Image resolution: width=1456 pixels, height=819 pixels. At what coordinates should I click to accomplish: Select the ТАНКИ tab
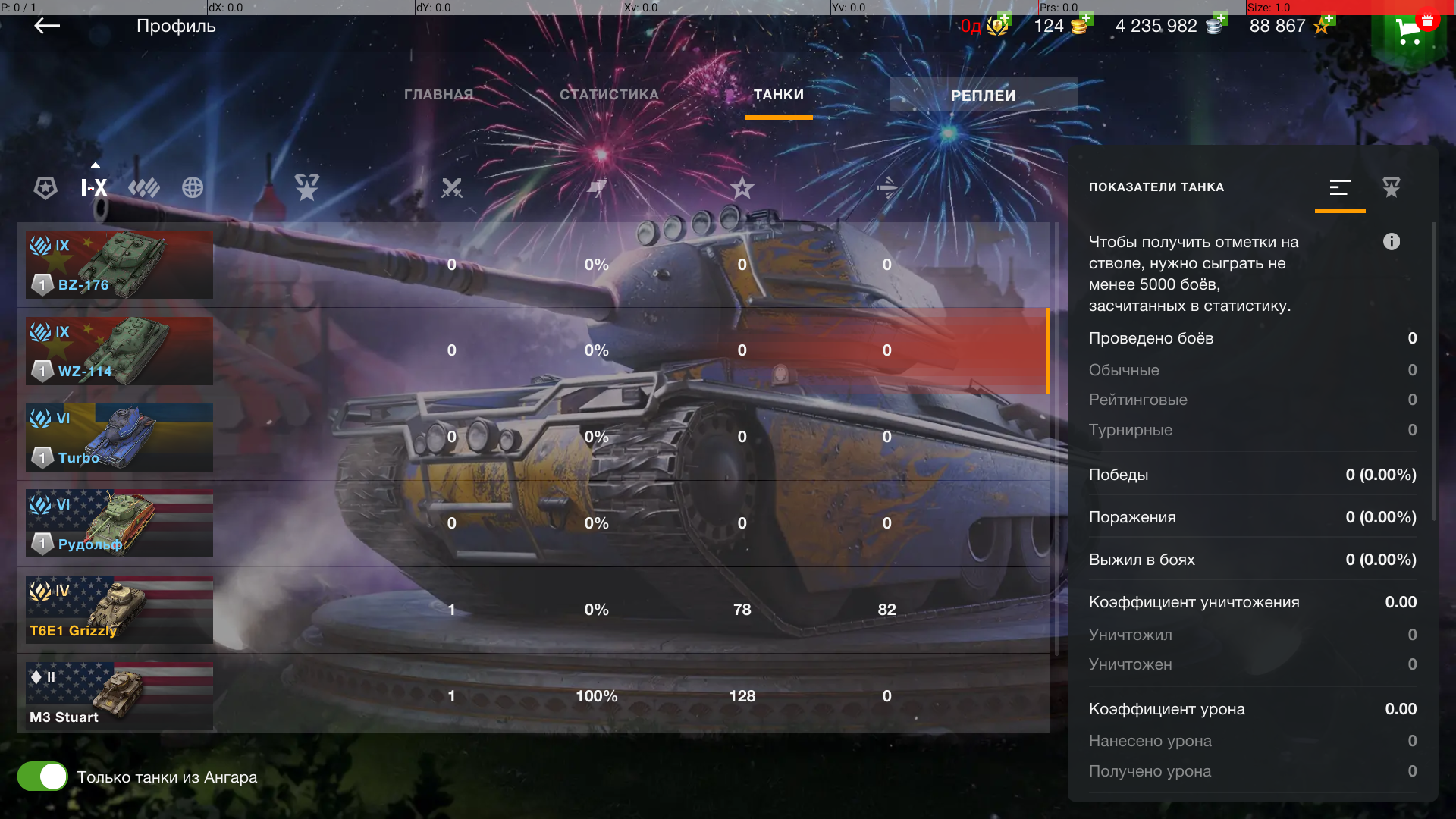tap(779, 95)
